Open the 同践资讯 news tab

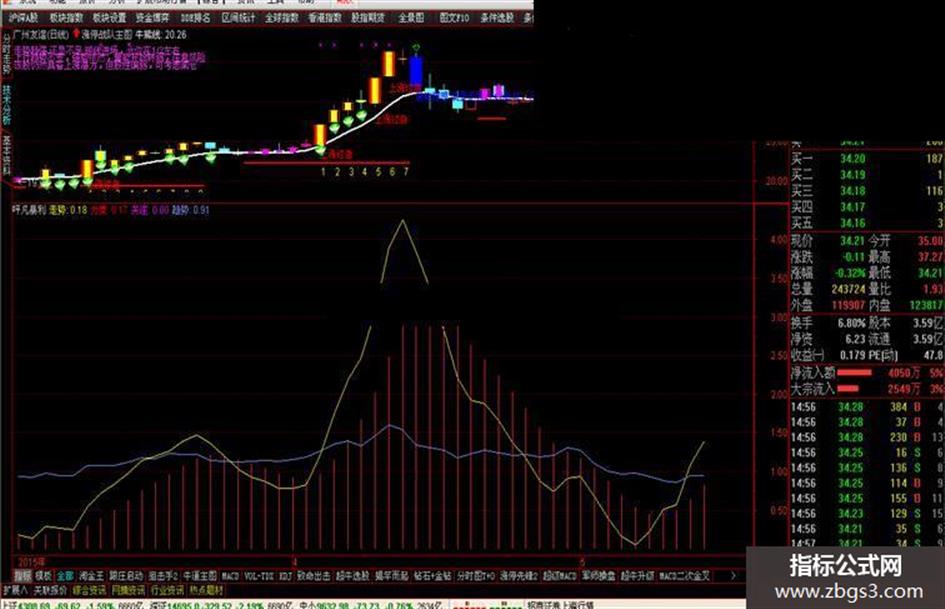coord(128,590)
